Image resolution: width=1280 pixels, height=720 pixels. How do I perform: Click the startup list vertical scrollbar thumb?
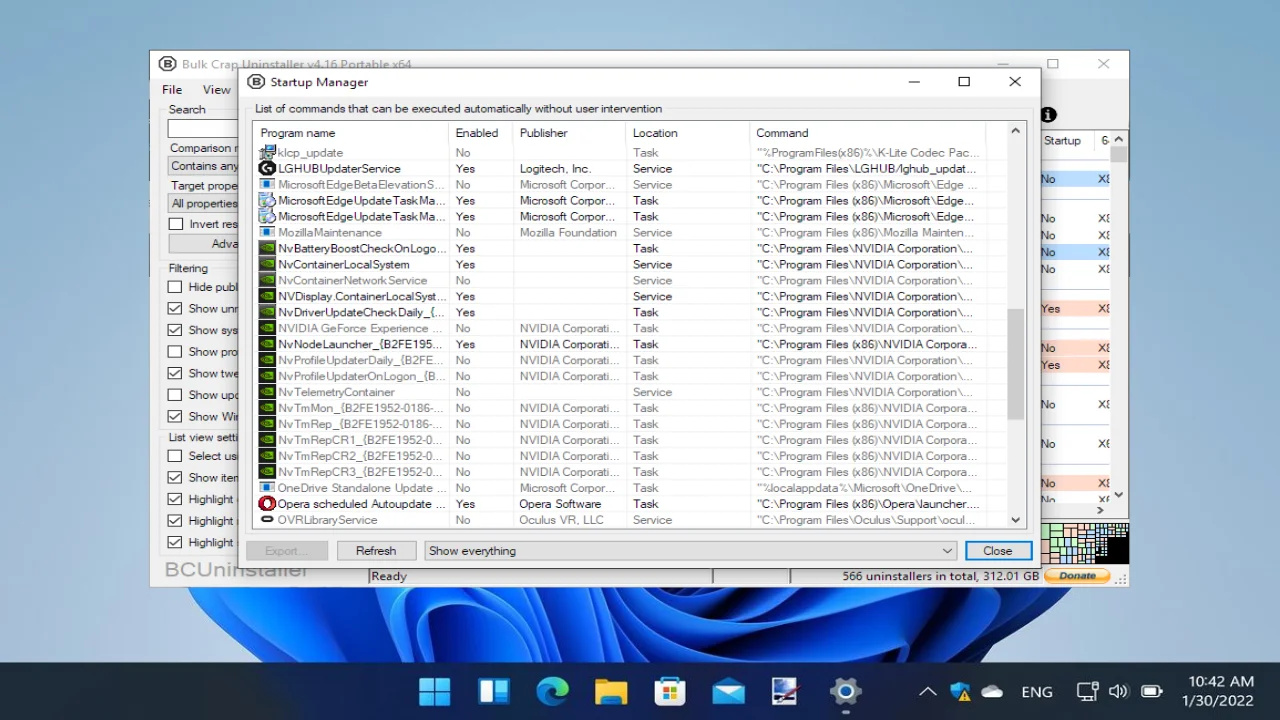click(1016, 364)
